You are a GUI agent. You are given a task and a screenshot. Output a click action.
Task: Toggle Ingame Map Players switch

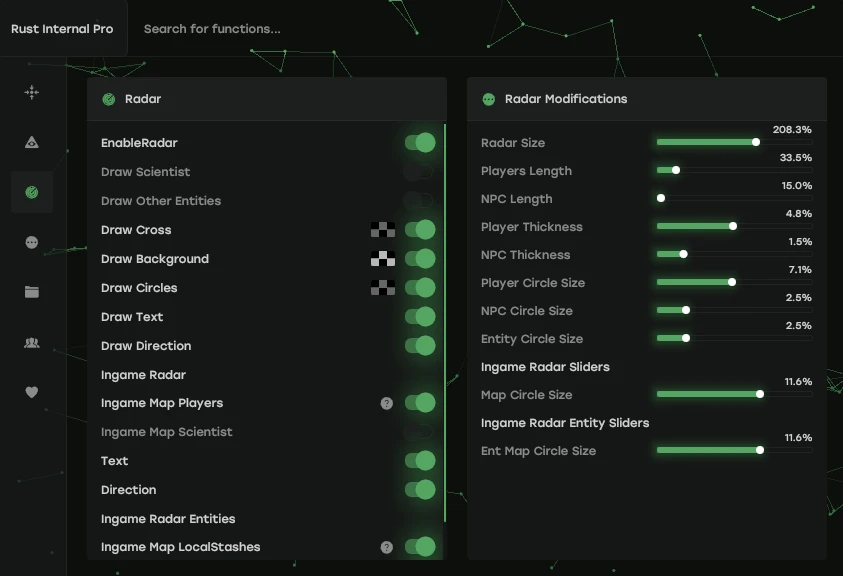click(420, 403)
